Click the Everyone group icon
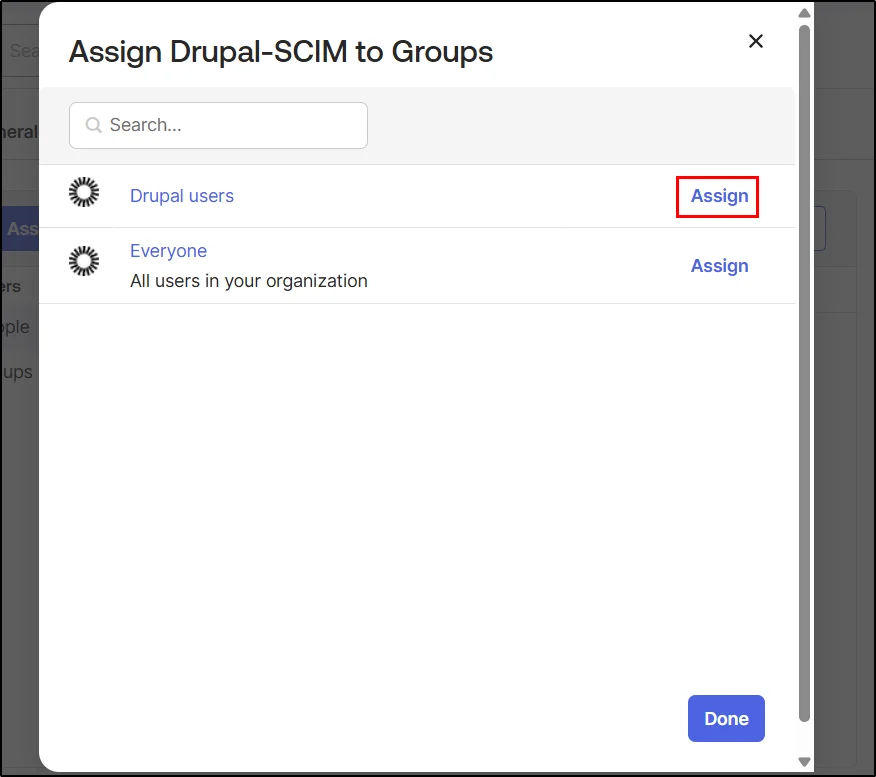 tap(84, 261)
